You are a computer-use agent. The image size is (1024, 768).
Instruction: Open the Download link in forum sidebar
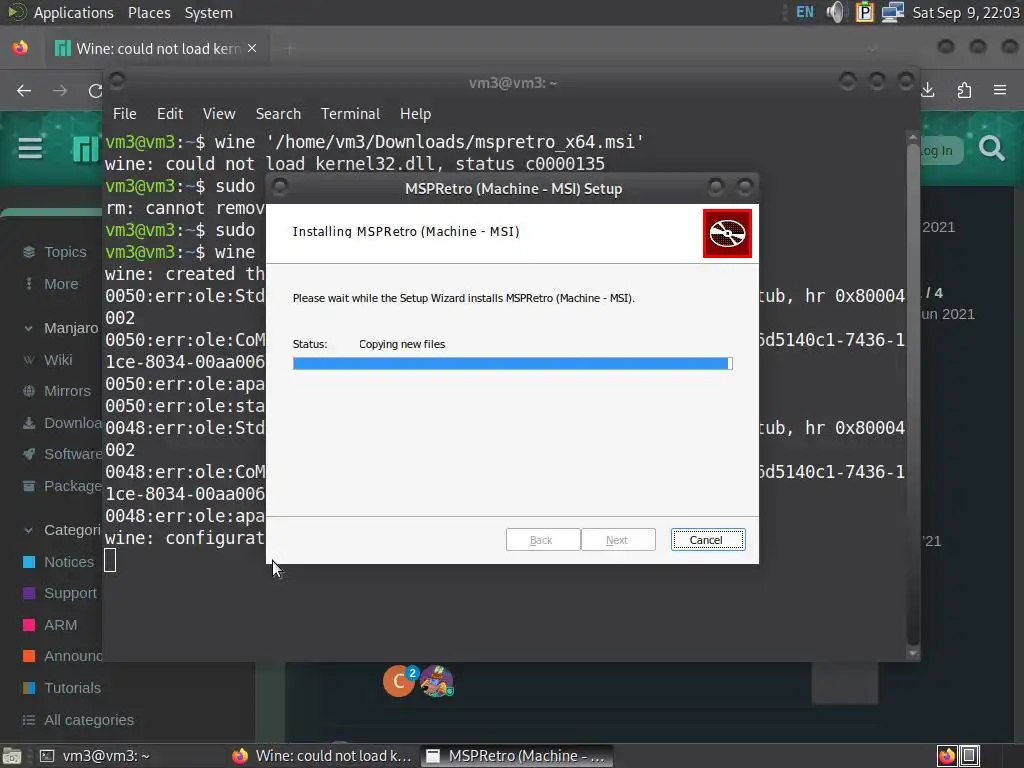[x=63, y=423]
